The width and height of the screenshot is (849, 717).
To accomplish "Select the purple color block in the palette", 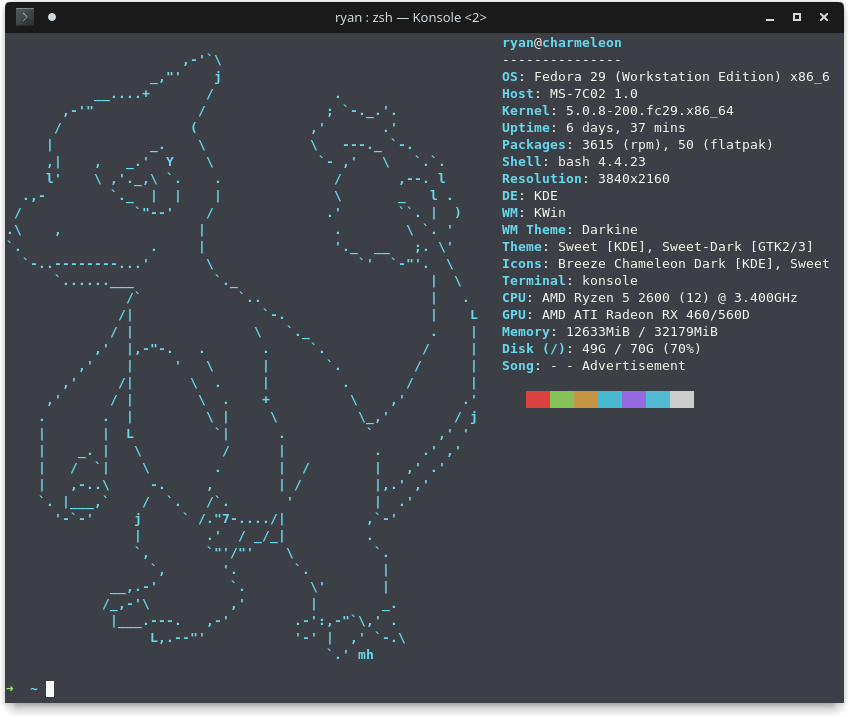I will point(633,400).
